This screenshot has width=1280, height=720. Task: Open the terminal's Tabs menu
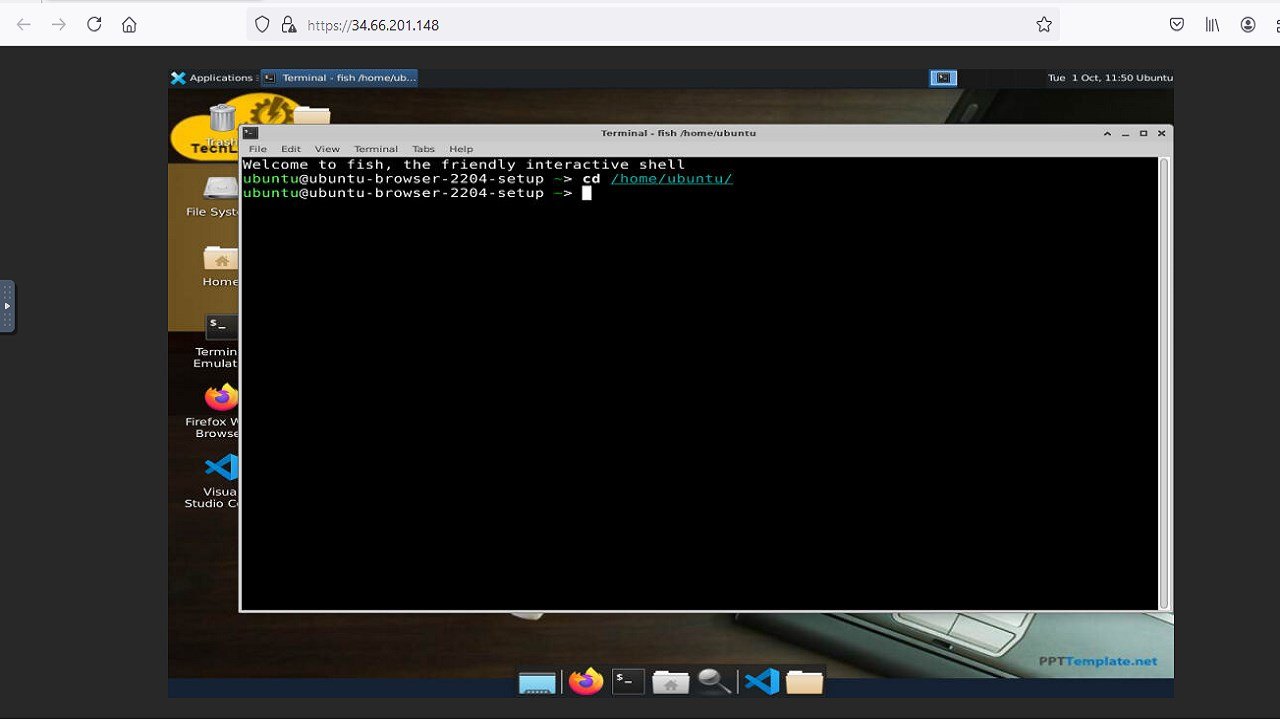pos(423,149)
